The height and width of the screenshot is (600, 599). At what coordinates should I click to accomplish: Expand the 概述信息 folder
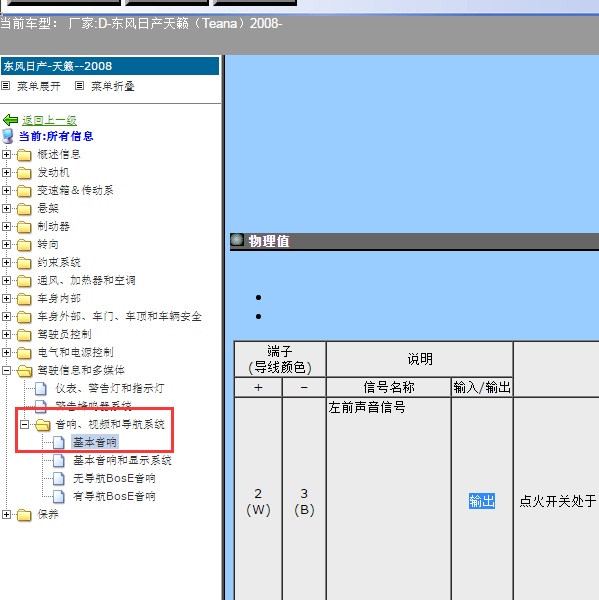(6, 154)
